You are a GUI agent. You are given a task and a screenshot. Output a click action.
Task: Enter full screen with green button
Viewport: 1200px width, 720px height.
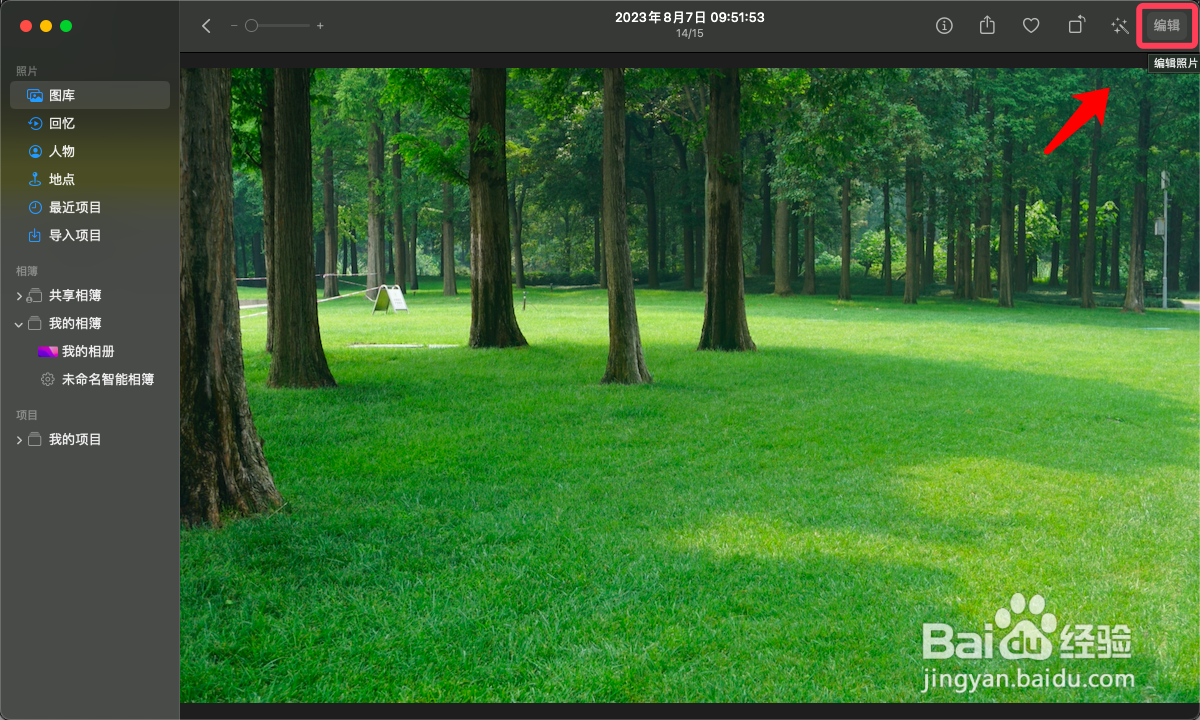click(66, 26)
